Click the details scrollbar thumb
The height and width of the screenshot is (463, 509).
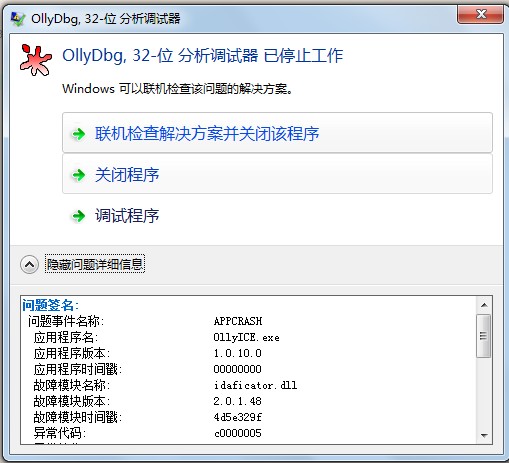pyautogui.click(x=484, y=336)
